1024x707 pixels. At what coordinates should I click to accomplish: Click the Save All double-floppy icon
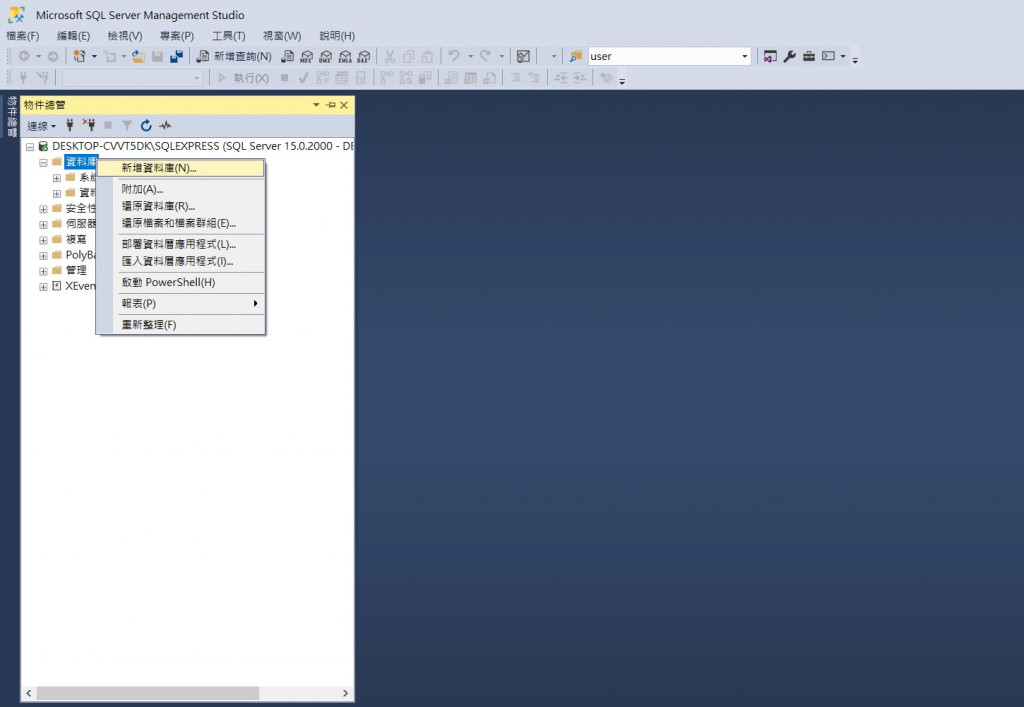coord(176,57)
